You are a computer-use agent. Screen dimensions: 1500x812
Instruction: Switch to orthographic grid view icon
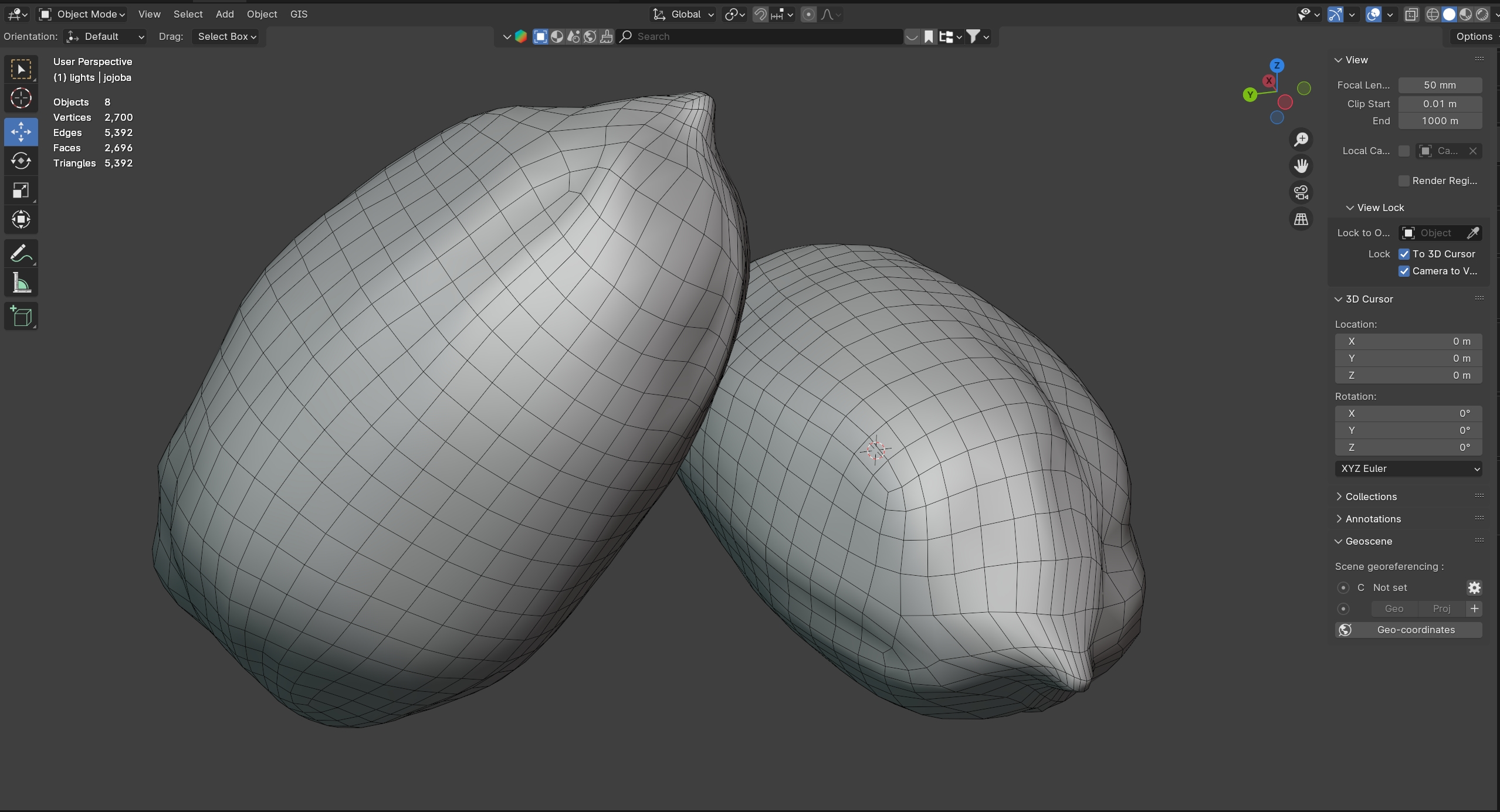tap(1301, 219)
